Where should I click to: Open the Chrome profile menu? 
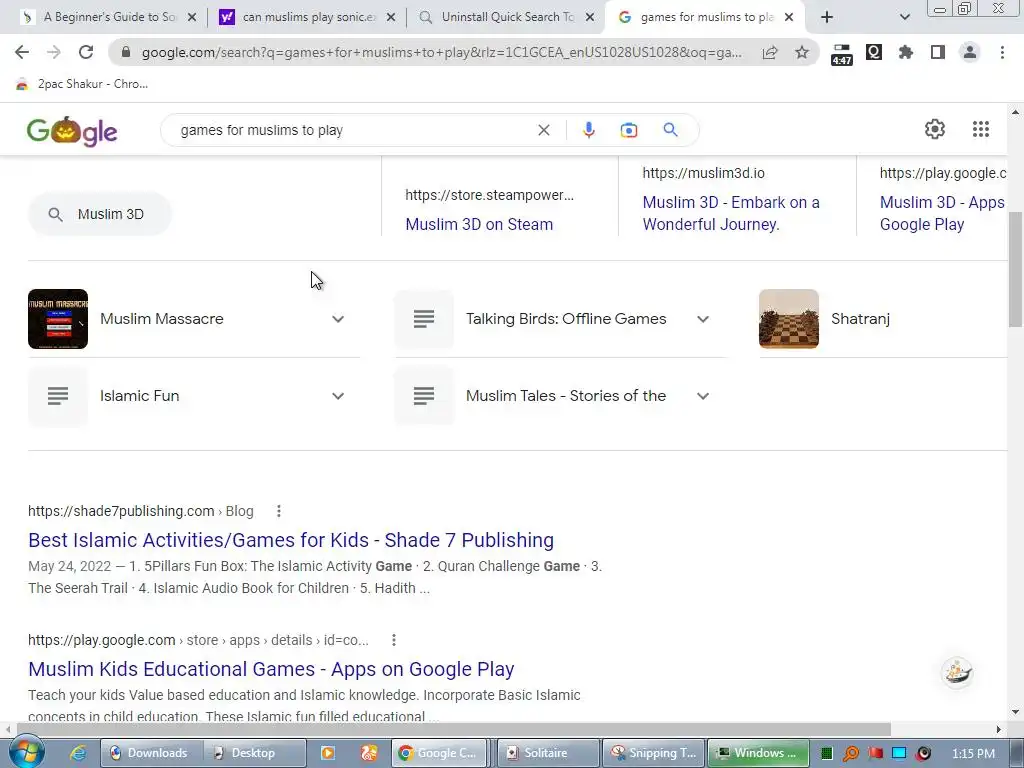point(970,52)
